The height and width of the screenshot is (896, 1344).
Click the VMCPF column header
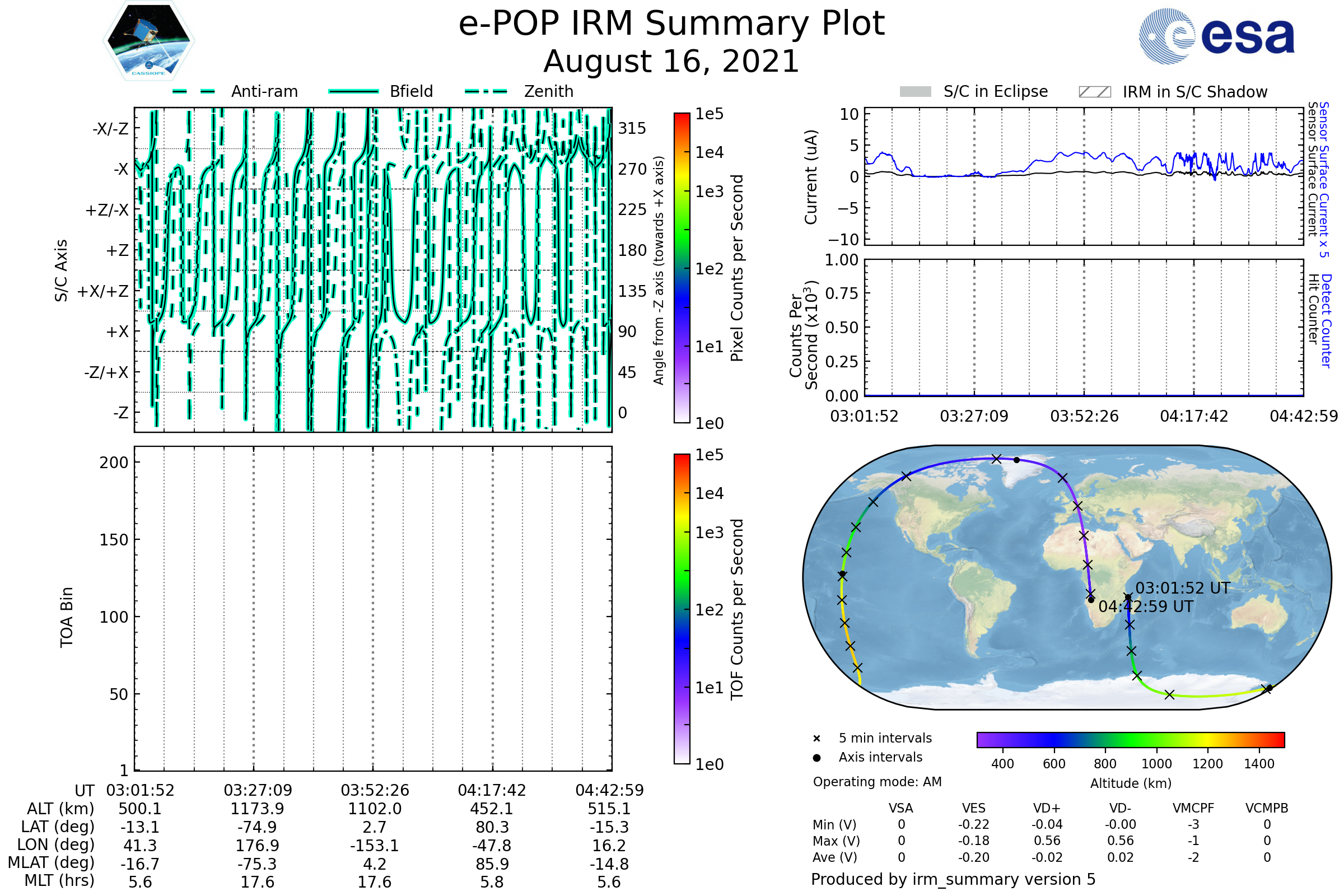(x=1193, y=809)
